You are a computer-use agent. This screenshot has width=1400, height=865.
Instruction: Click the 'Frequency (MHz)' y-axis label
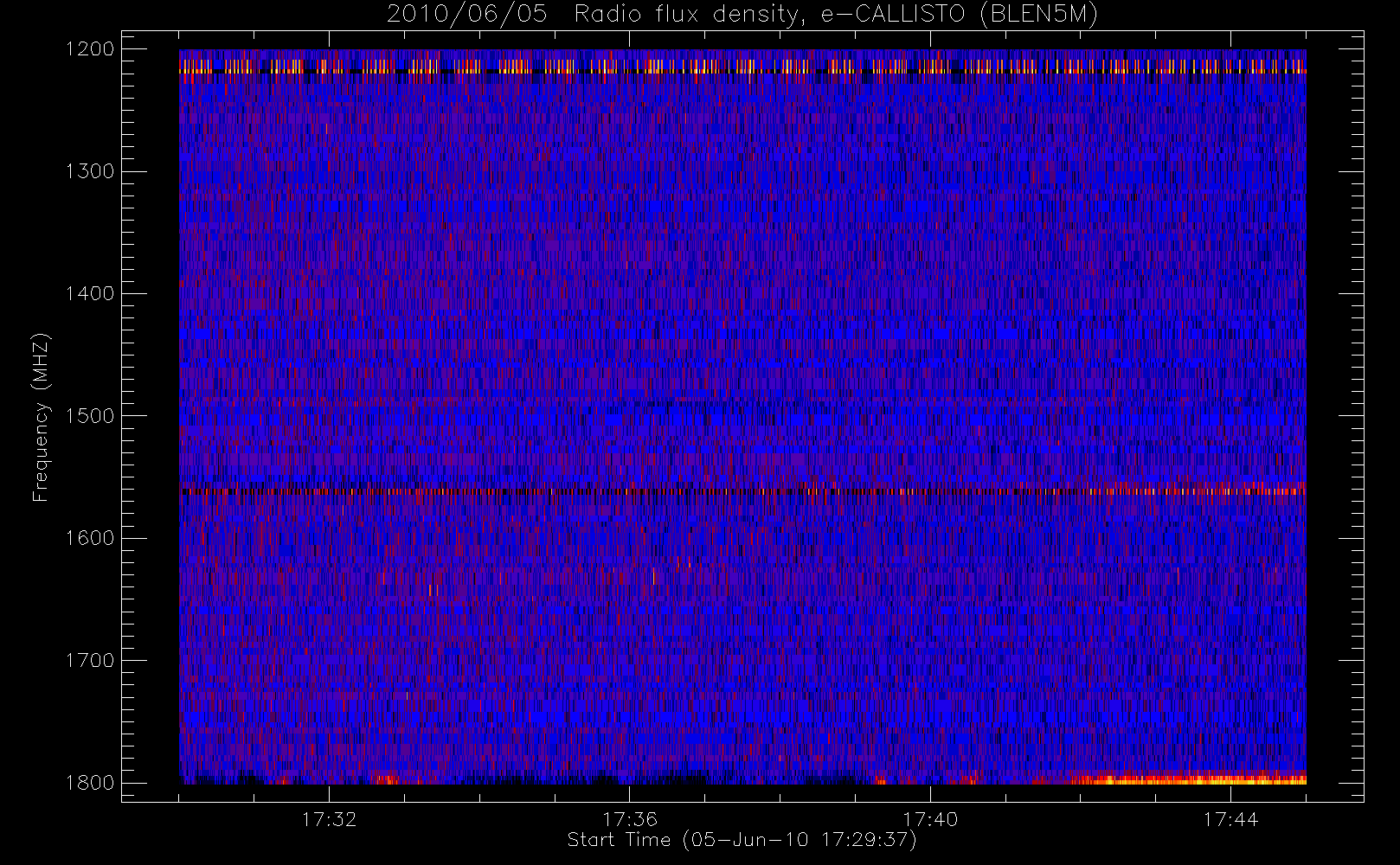pyautogui.click(x=40, y=417)
